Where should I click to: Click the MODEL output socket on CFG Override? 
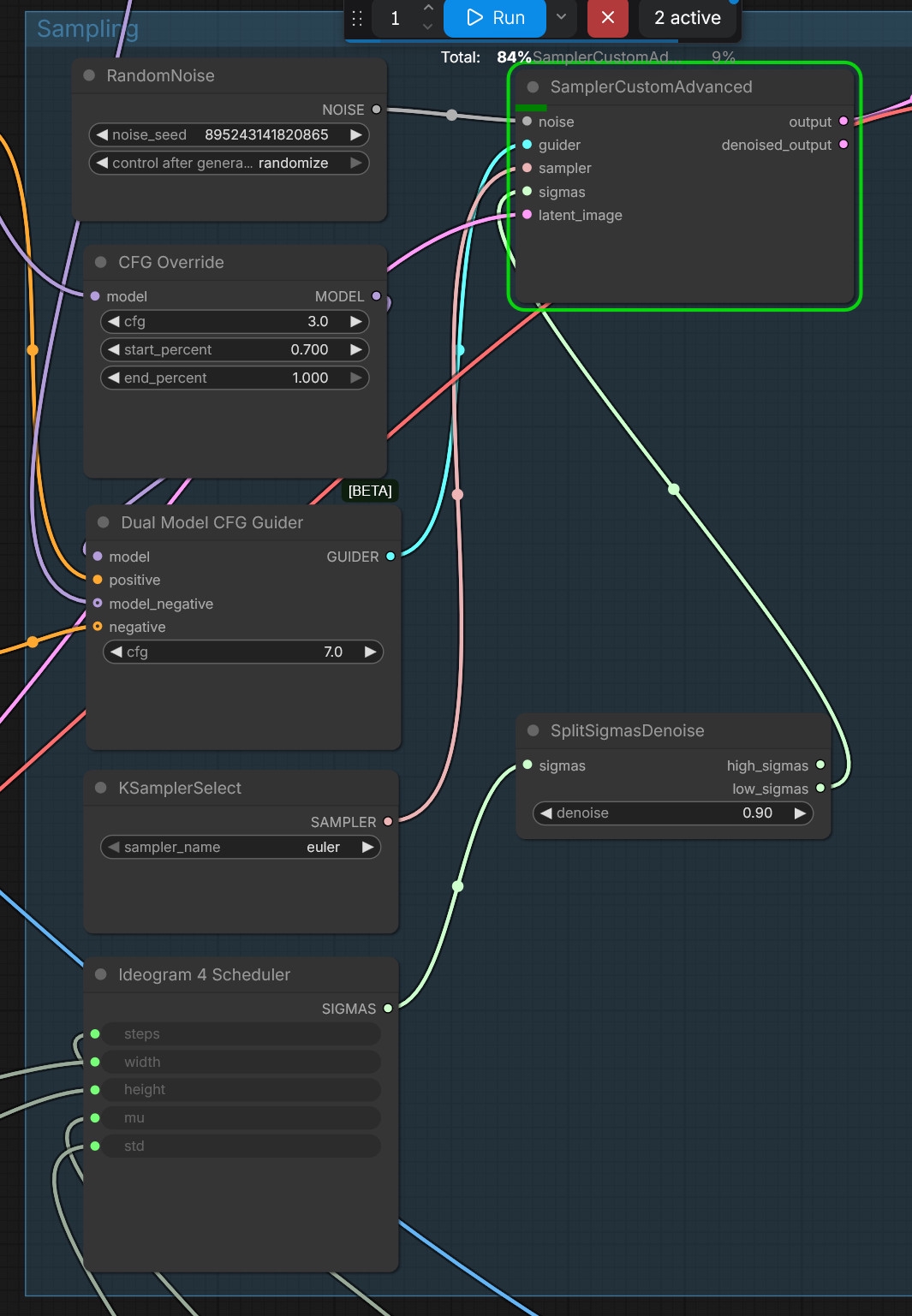(376, 296)
